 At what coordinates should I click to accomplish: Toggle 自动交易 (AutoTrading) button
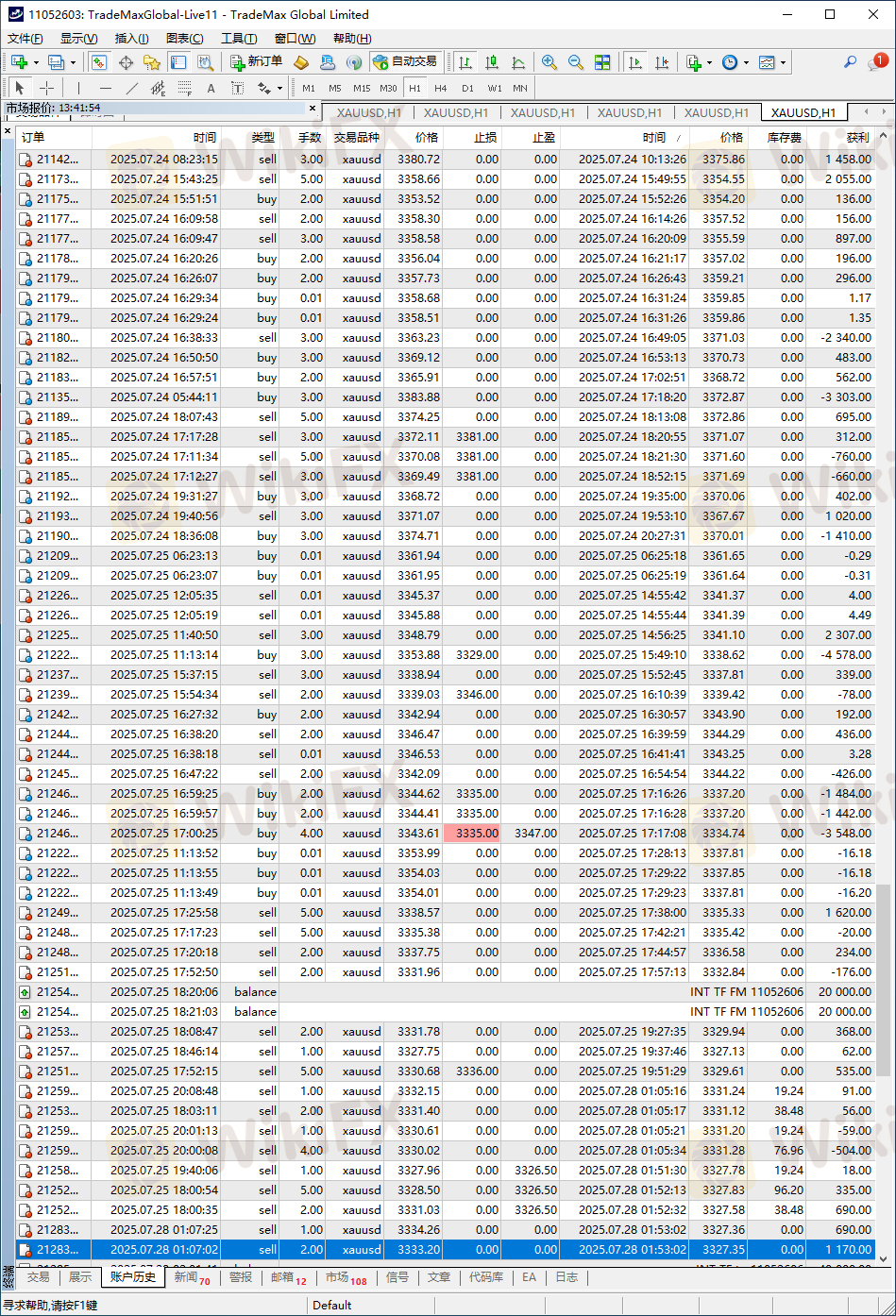[x=405, y=62]
